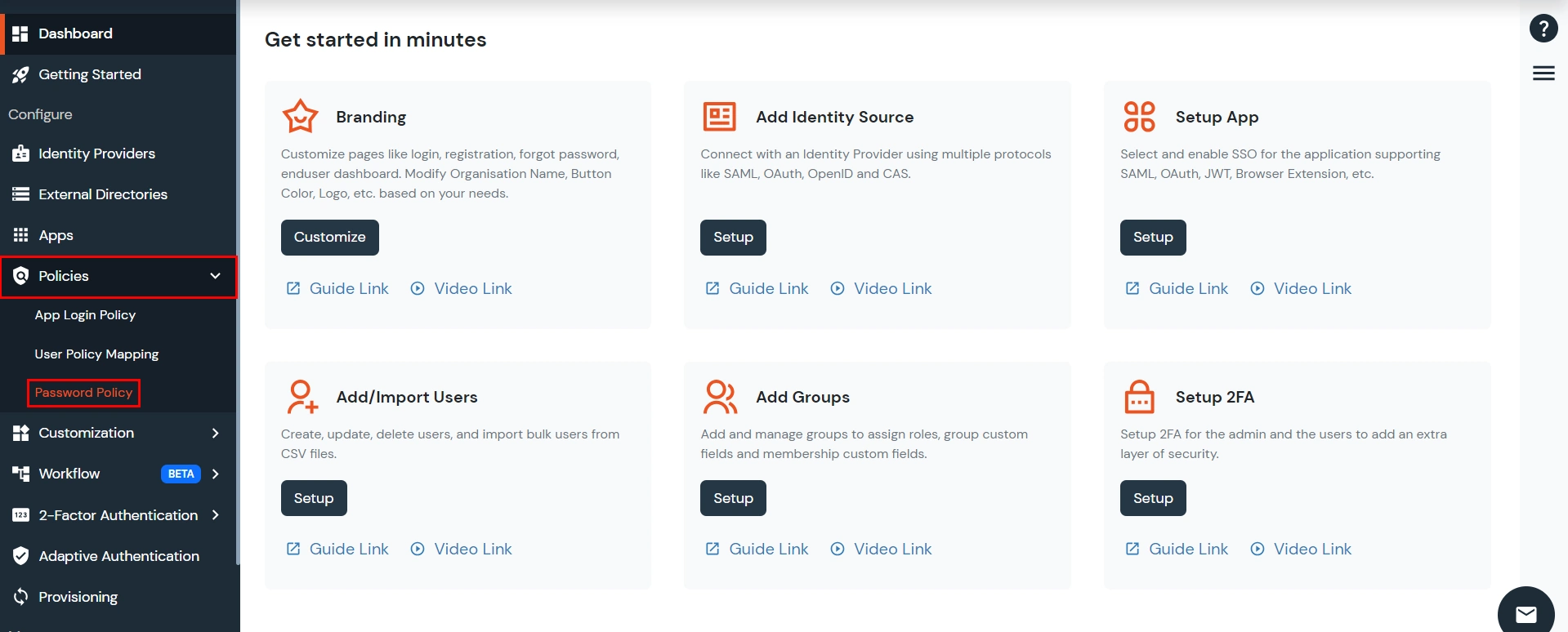The height and width of the screenshot is (632, 1568).
Task: Click the 'Get started in minutes' heading
Action: point(375,40)
